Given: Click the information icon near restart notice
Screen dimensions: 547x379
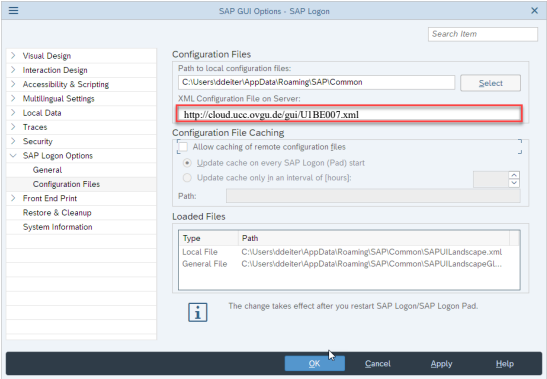Looking at the screenshot, I should tap(197, 312).
